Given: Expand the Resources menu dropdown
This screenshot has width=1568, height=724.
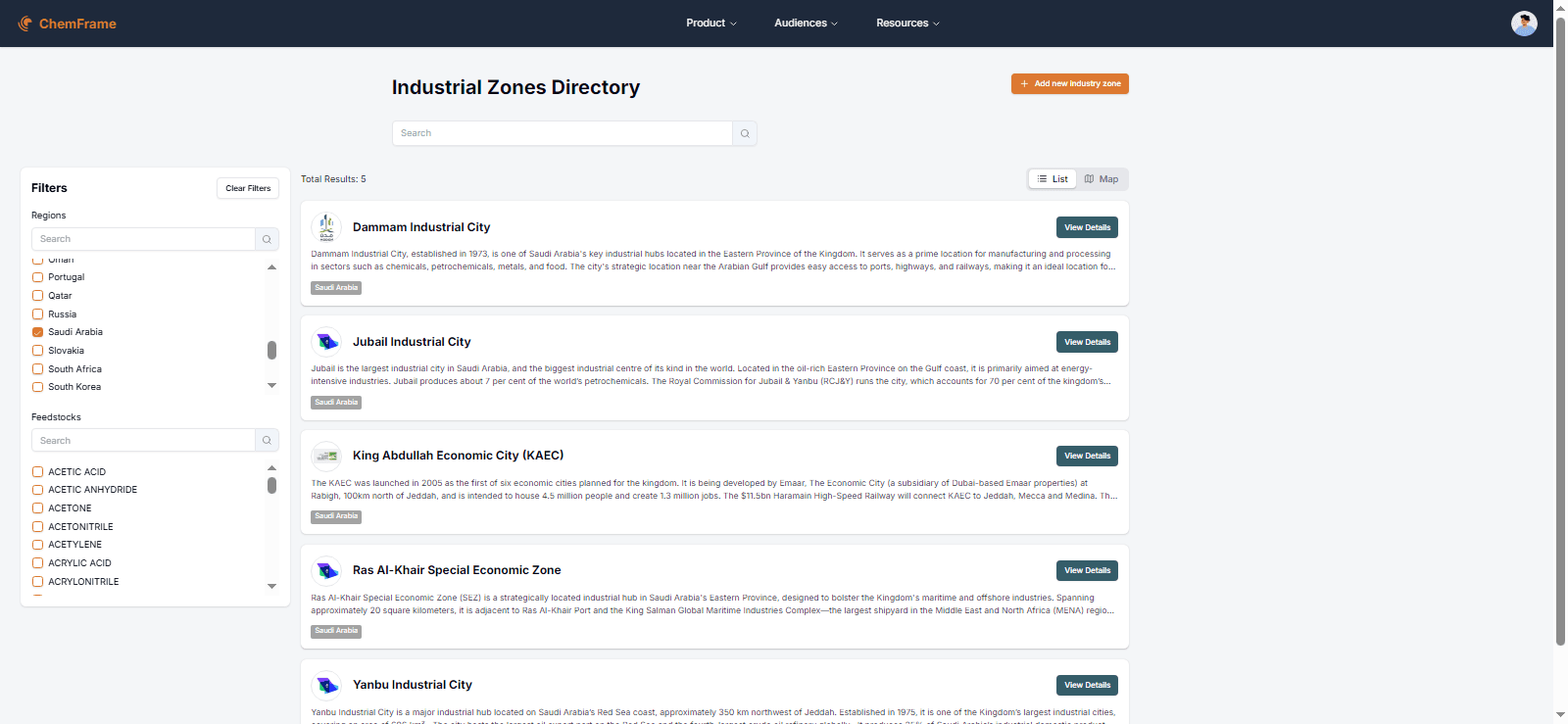Looking at the screenshot, I should coord(907,24).
